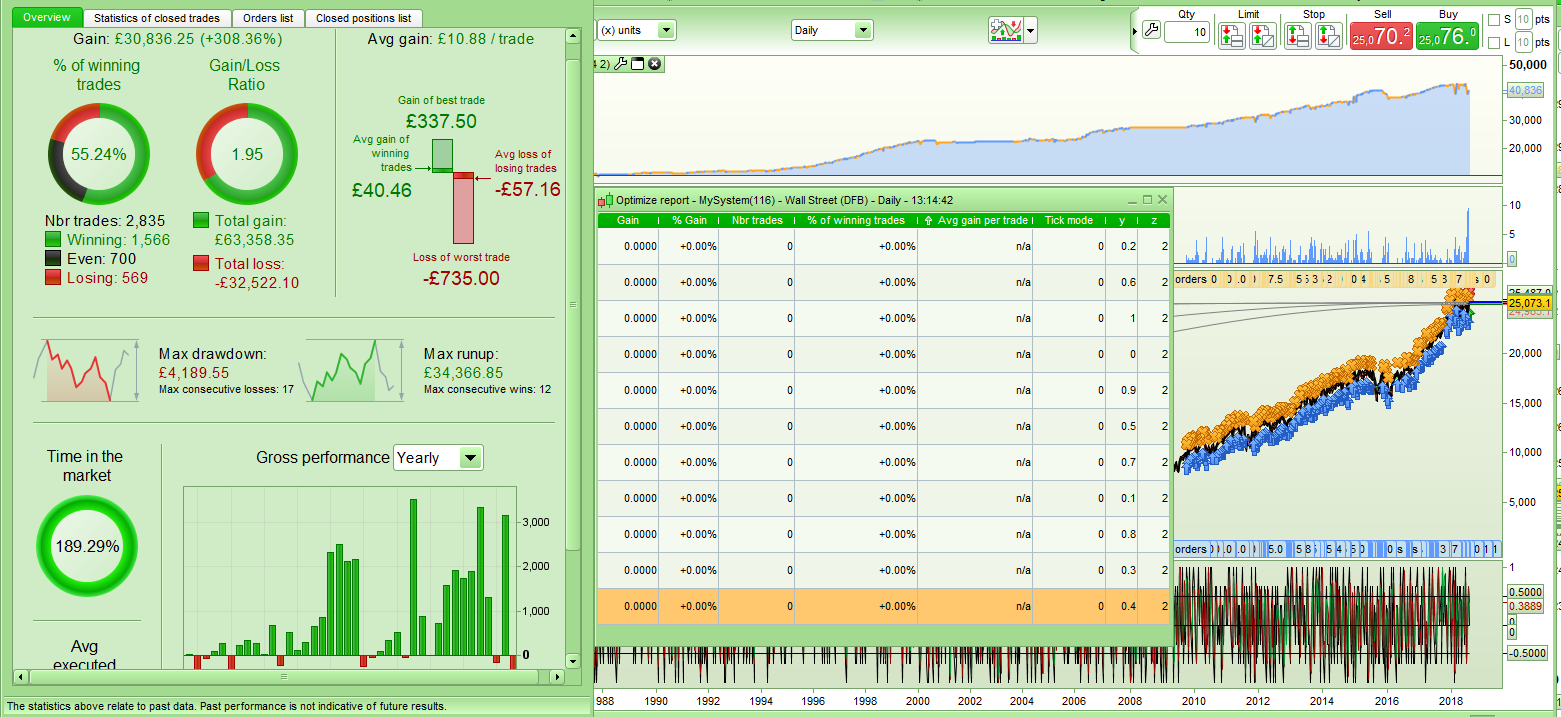Screen dimensions: 1561x717
Task: Enable the L points checkbox
Action: pyautogui.click(x=1494, y=42)
